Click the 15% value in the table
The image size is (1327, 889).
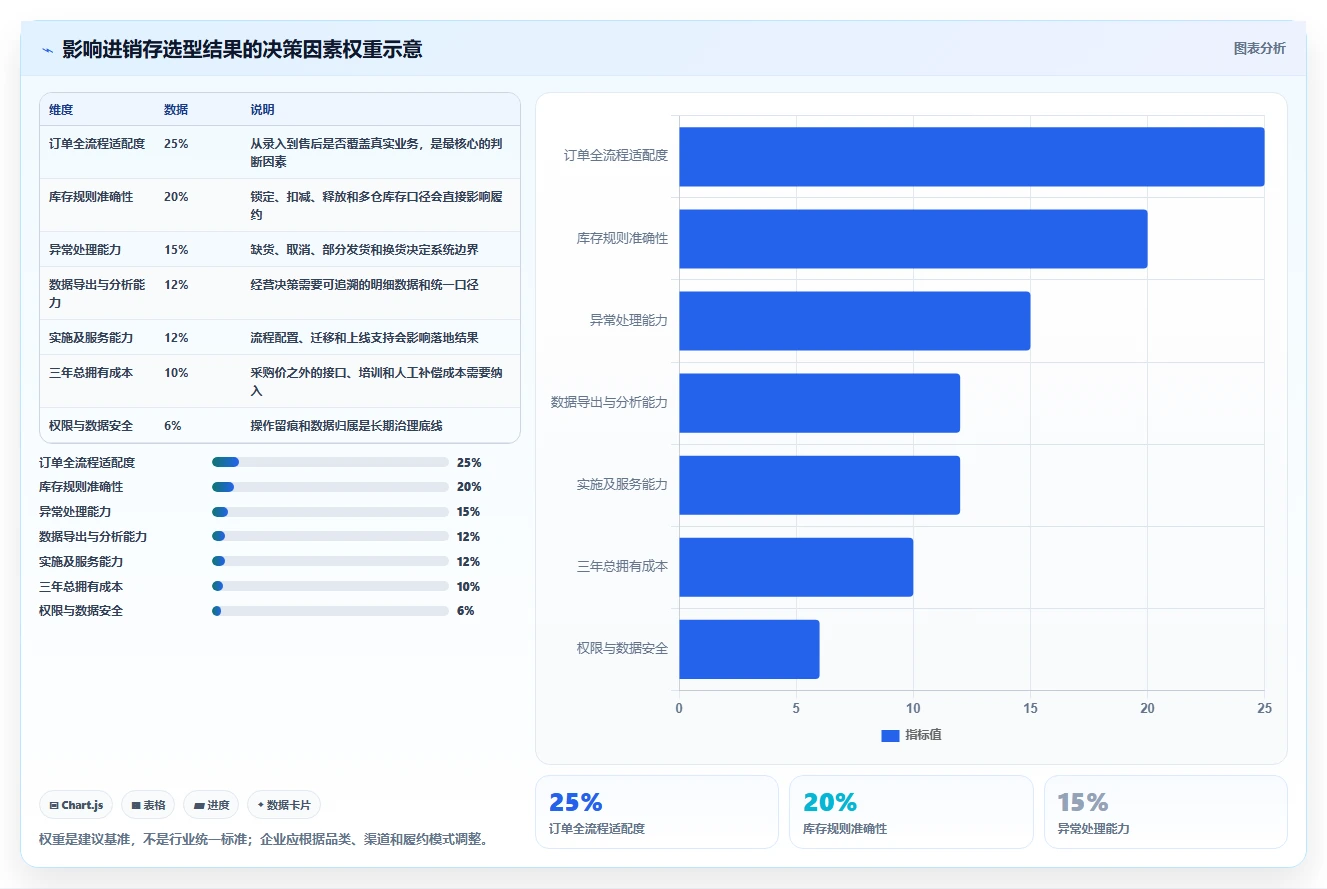click(176, 250)
